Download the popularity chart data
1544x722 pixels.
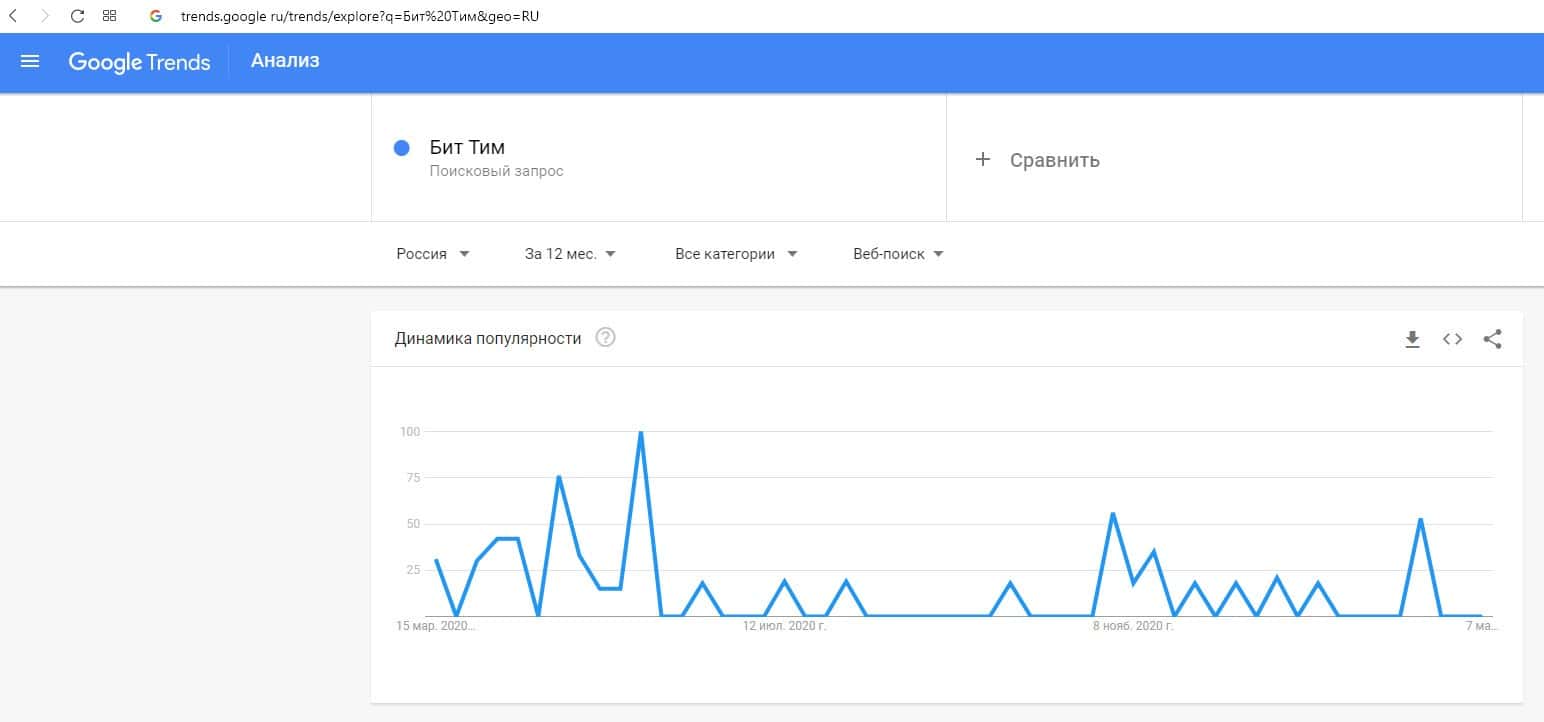coord(1412,339)
